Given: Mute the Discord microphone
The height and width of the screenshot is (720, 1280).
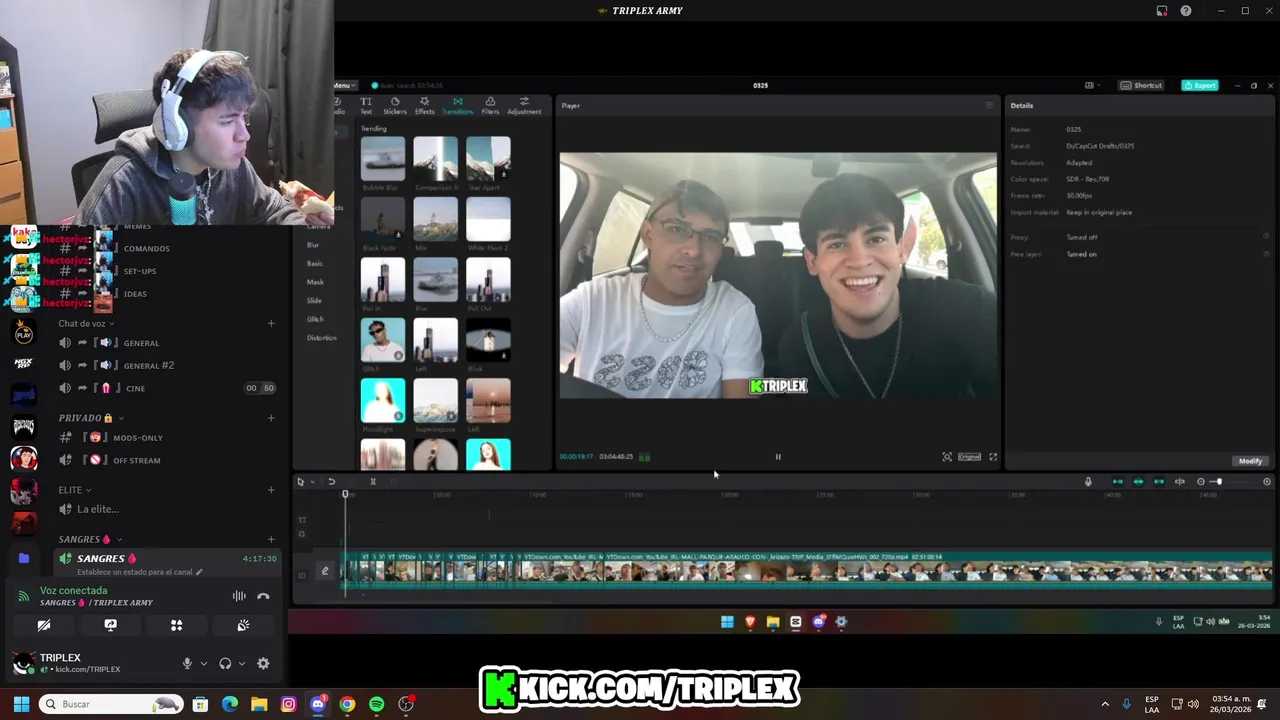Looking at the screenshot, I should point(187,663).
